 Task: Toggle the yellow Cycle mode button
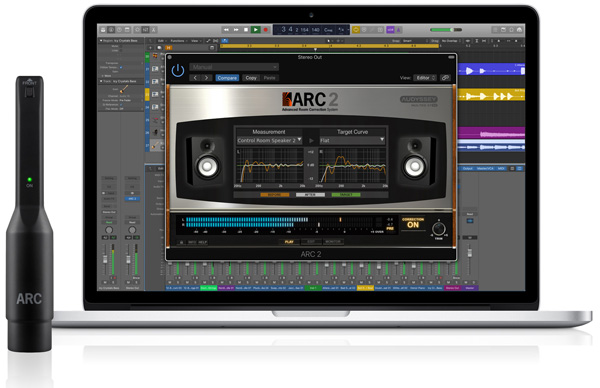(x=356, y=30)
